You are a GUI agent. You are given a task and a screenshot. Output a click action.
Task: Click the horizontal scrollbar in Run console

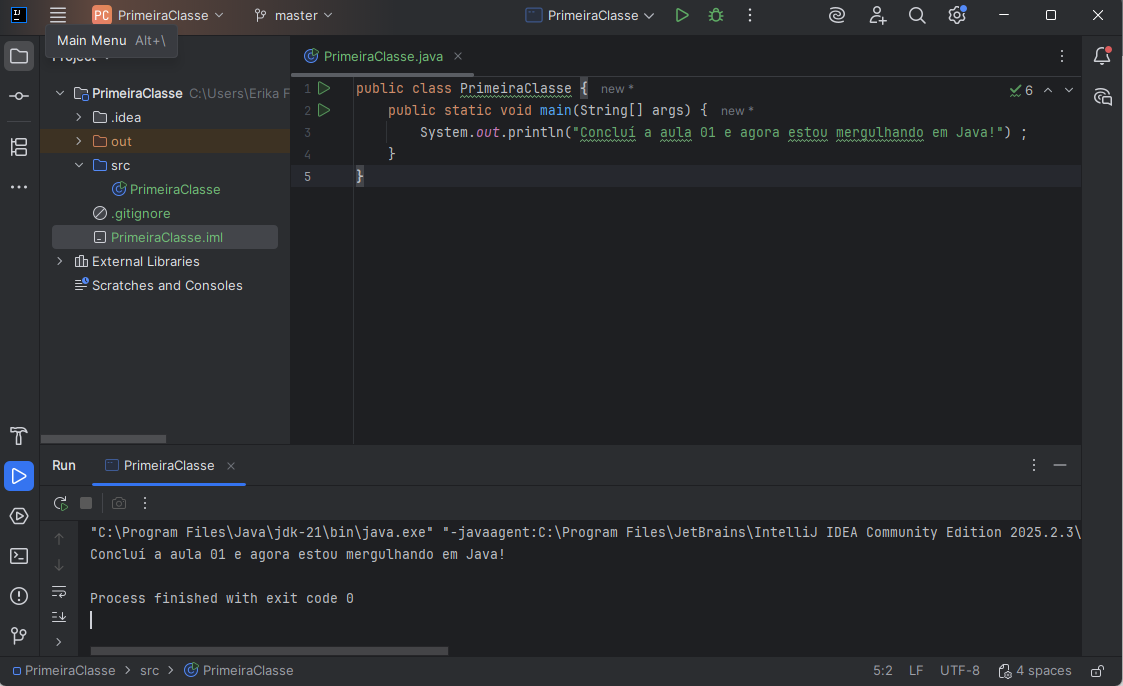pos(269,651)
